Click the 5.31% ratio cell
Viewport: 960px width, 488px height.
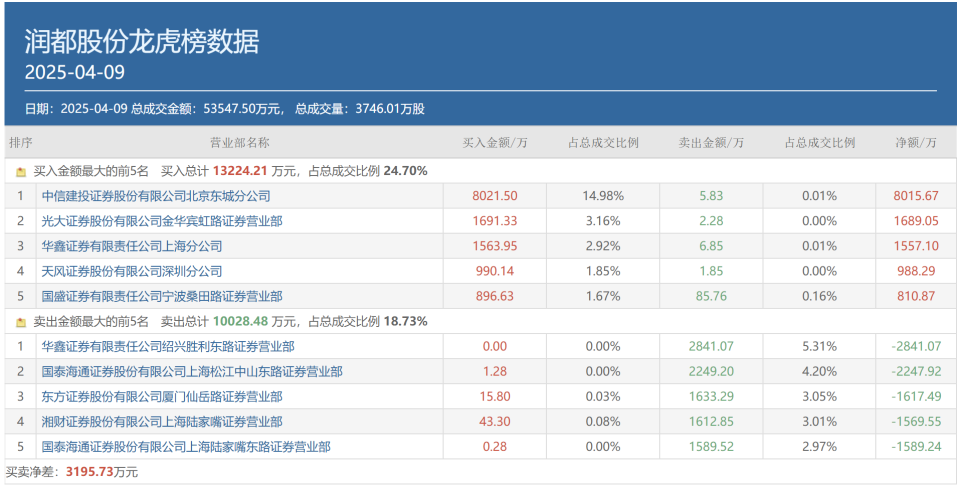(819, 347)
